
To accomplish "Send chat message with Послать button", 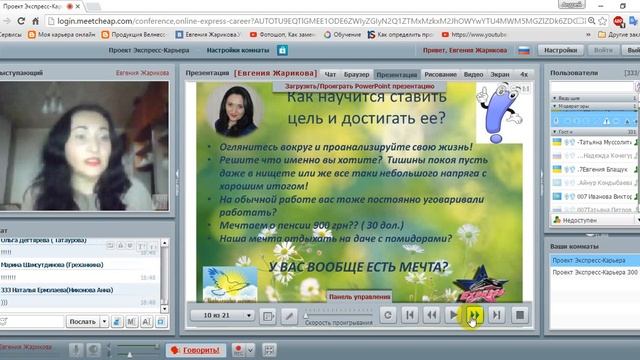I will tap(83, 322).
